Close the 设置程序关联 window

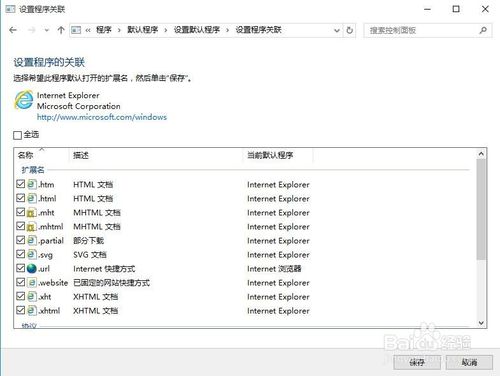(485, 9)
